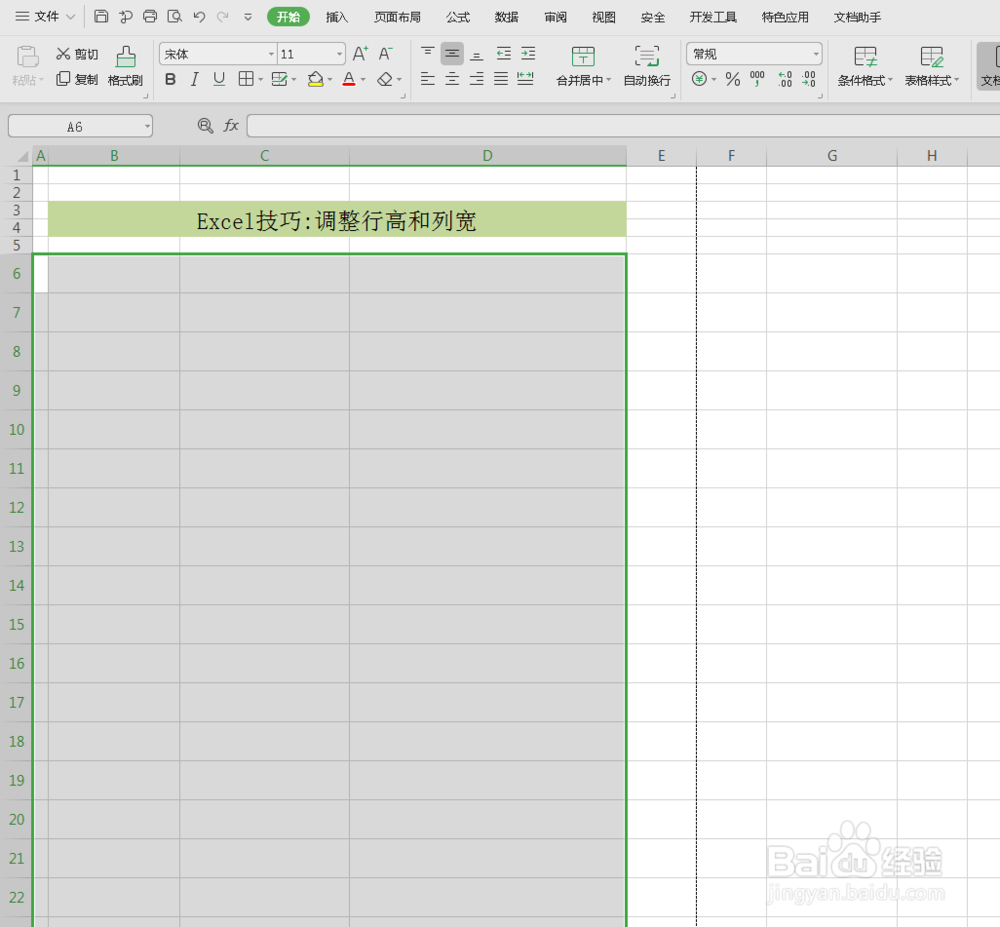Center text horizontally
The height and width of the screenshot is (927, 1000).
point(452,79)
